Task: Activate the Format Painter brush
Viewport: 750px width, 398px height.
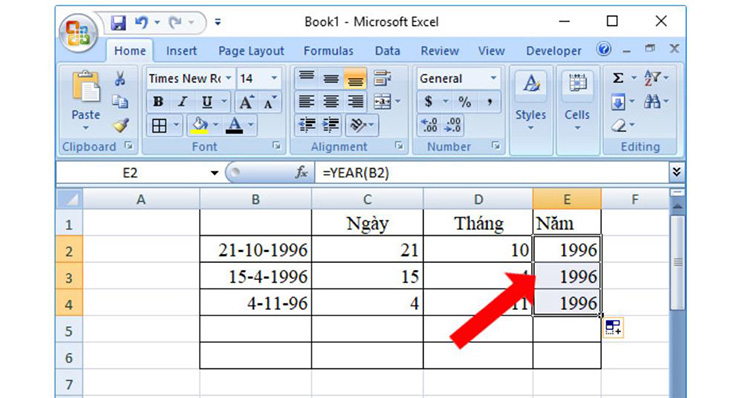Action: (121, 125)
